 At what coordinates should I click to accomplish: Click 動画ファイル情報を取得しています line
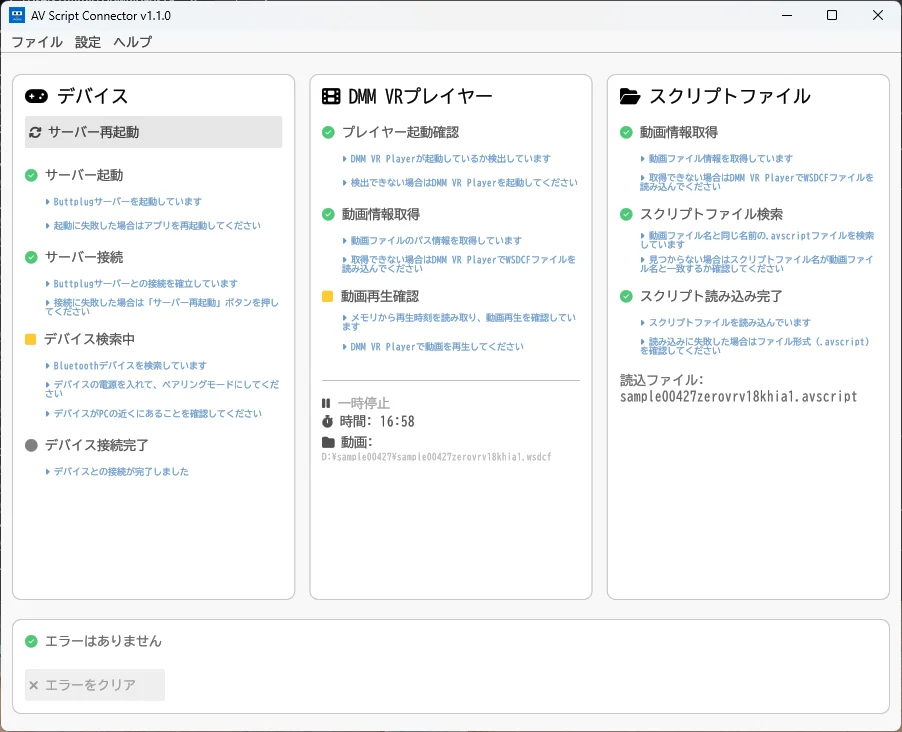click(x=716, y=159)
